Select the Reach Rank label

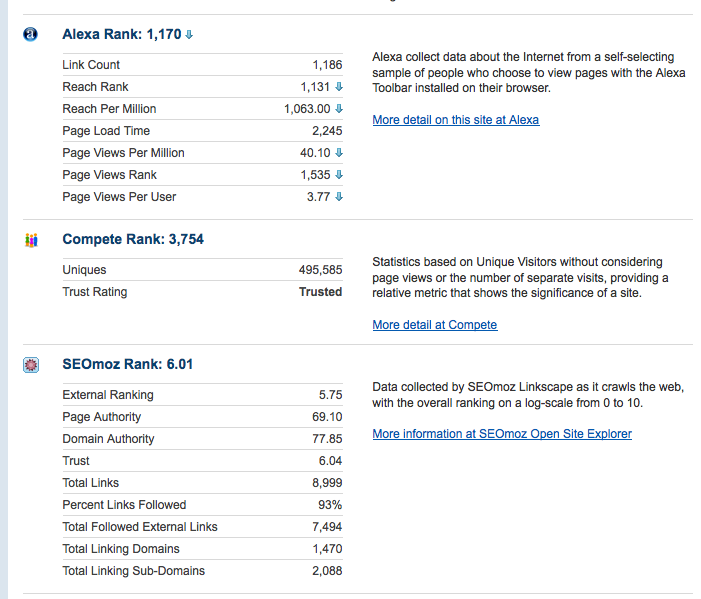pyautogui.click(x=95, y=87)
